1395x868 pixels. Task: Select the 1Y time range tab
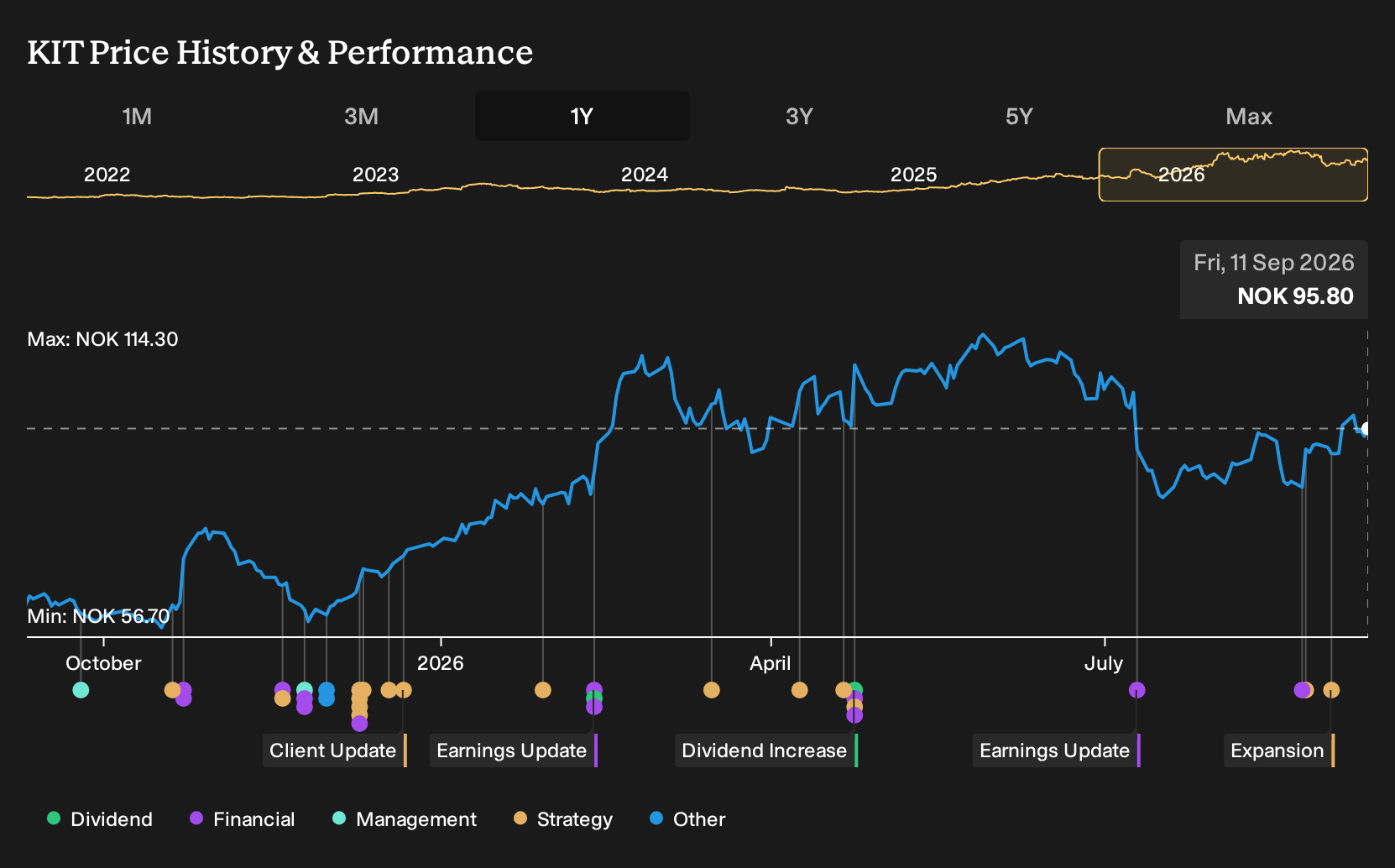tap(582, 116)
